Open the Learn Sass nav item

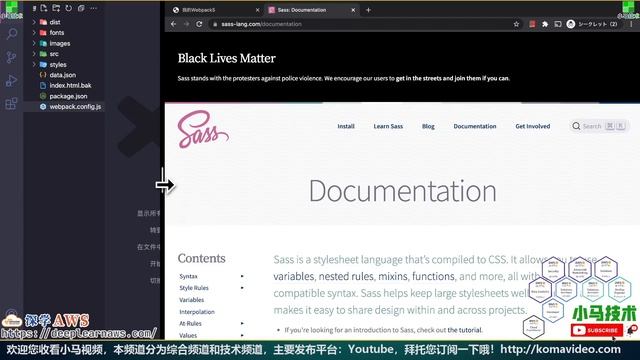tap(388, 126)
